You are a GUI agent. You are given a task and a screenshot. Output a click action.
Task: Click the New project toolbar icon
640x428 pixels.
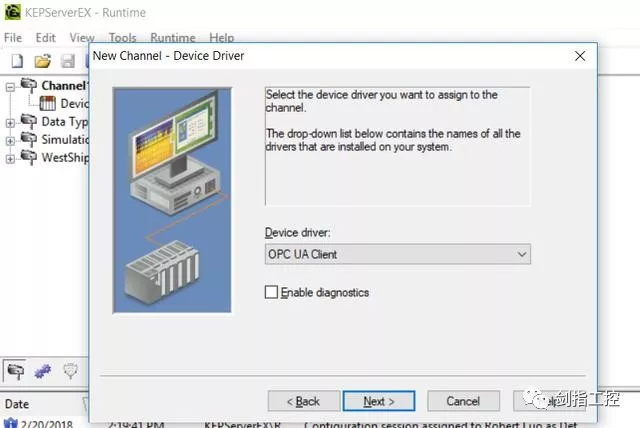[16, 62]
